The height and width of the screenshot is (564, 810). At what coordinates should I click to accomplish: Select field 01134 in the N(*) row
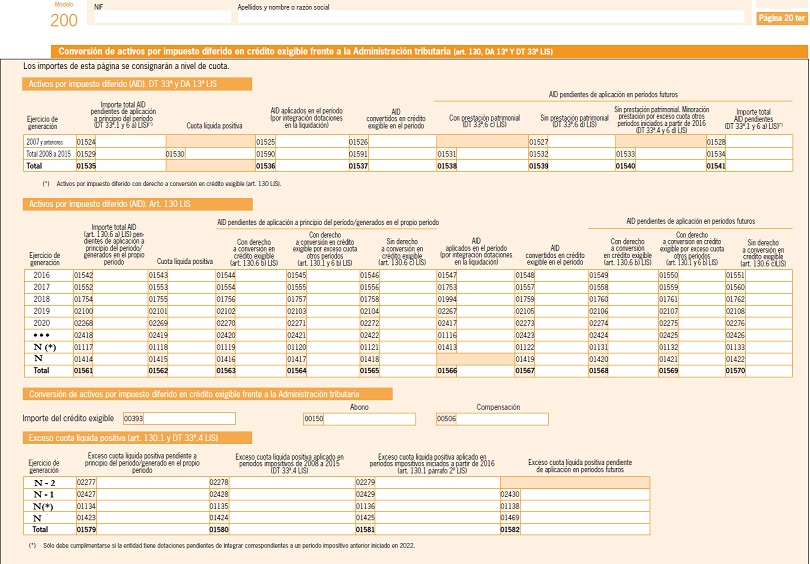pyautogui.click(x=152, y=506)
